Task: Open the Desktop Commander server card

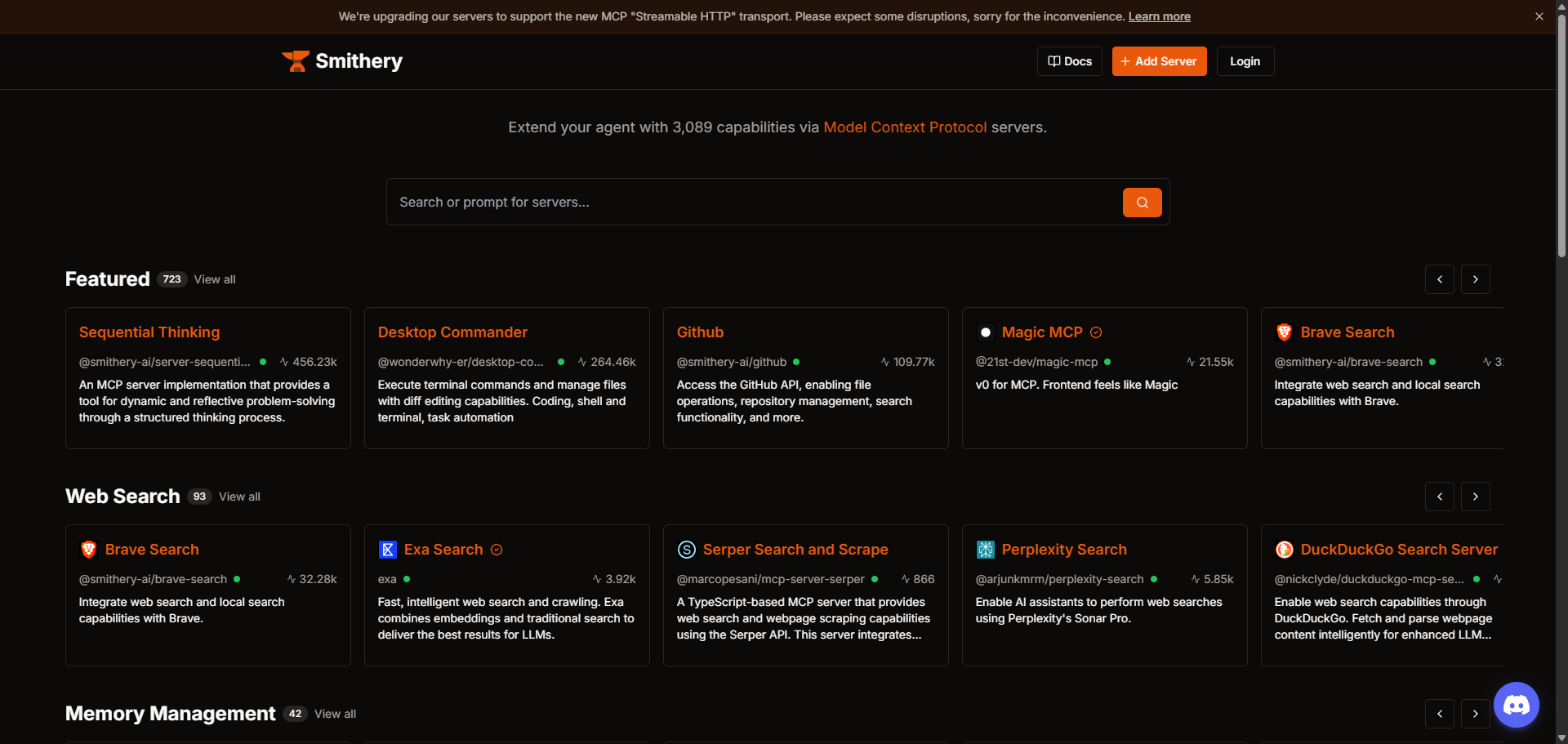Action: click(507, 378)
